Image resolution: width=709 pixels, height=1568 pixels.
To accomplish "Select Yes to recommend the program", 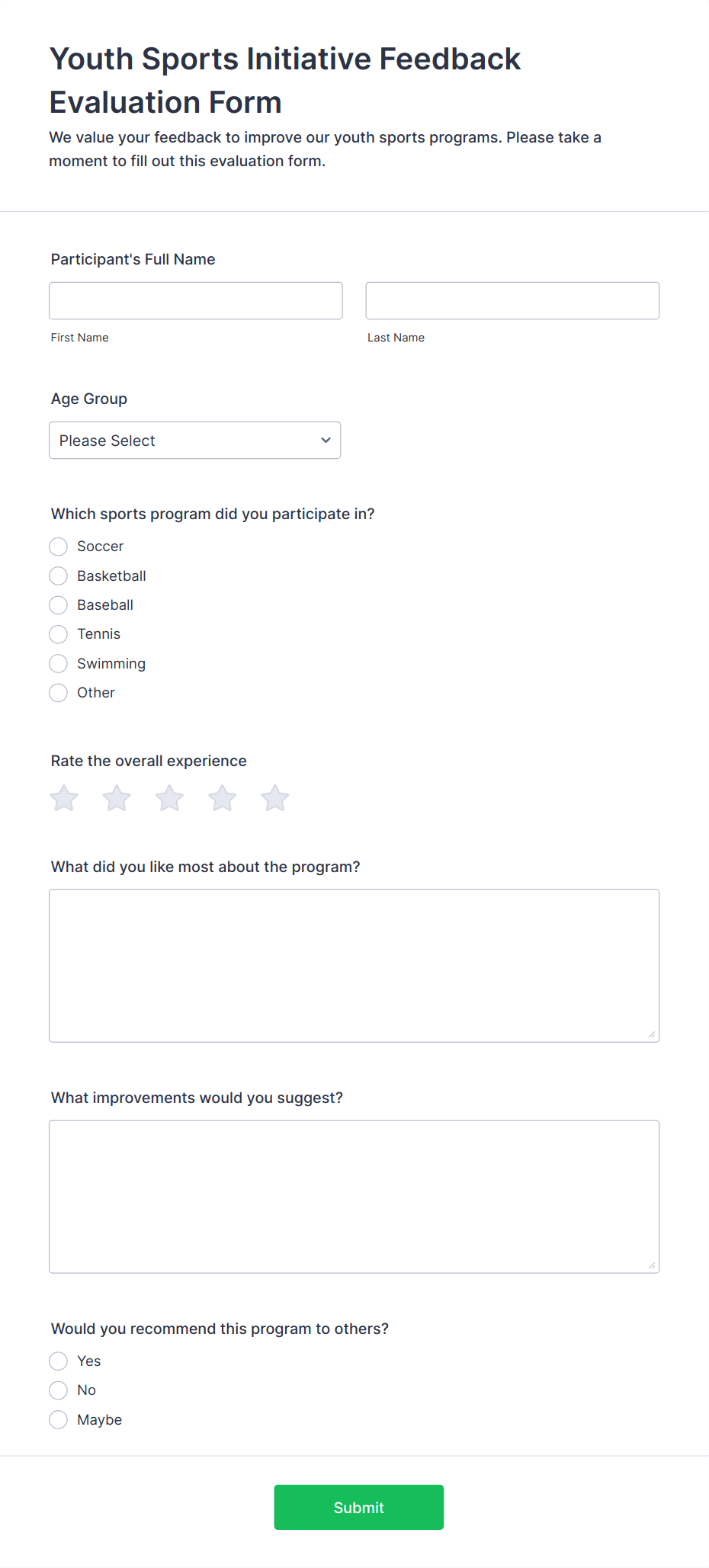I will 59,1361.
